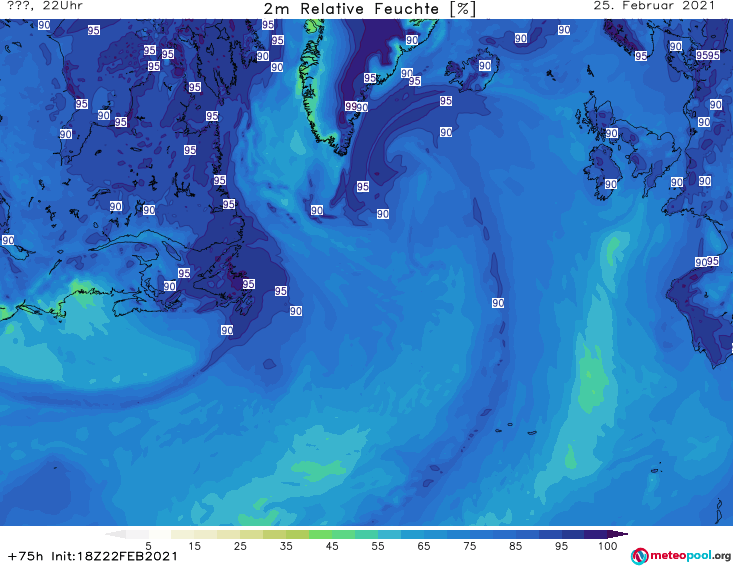The width and height of the screenshot is (733, 566).
Task: Click the legend tick value '85'
Action: click(515, 546)
